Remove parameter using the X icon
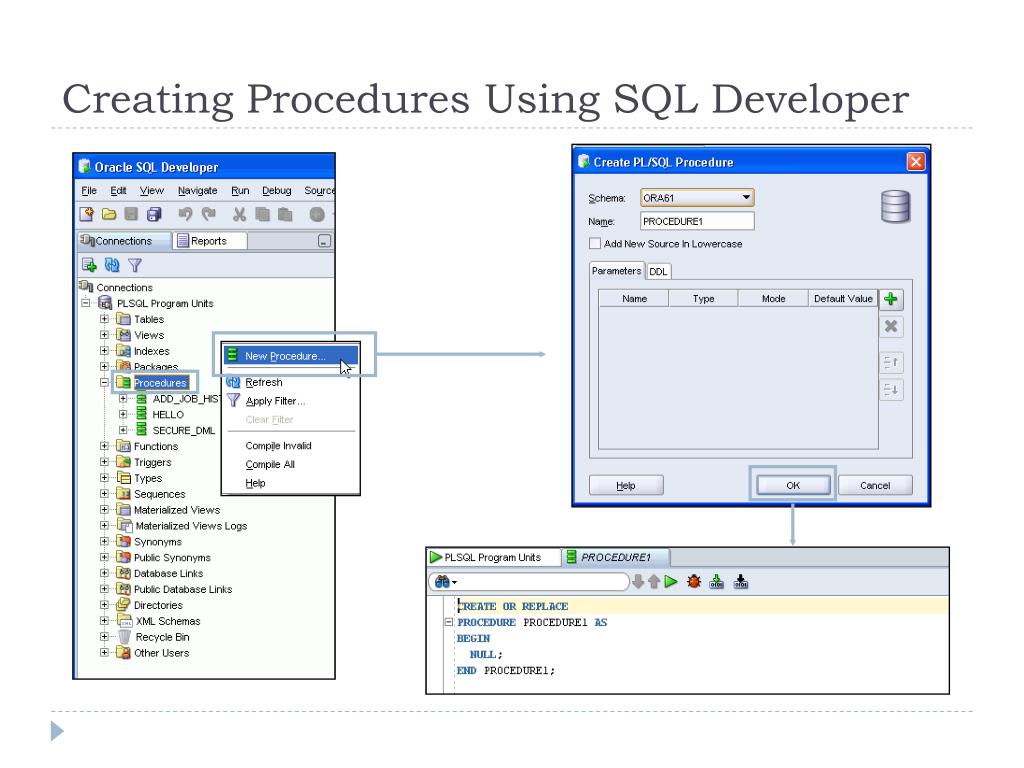This screenshot has width=1024, height=768. coord(891,326)
